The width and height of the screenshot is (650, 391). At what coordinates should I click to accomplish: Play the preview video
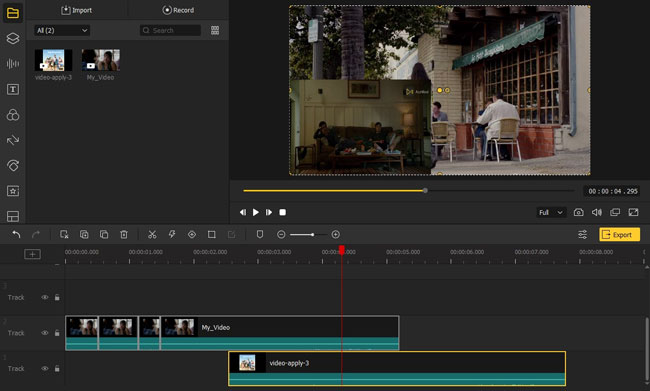tap(256, 212)
